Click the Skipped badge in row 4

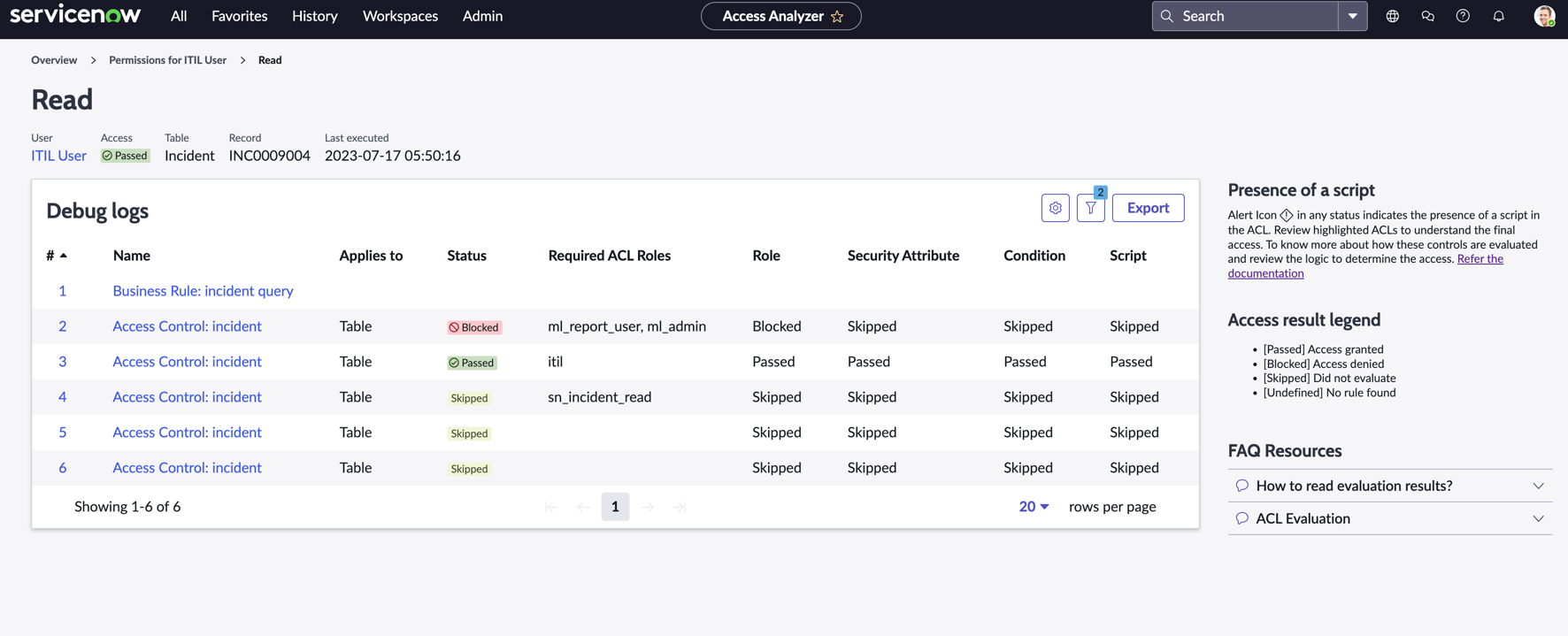[x=469, y=398]
